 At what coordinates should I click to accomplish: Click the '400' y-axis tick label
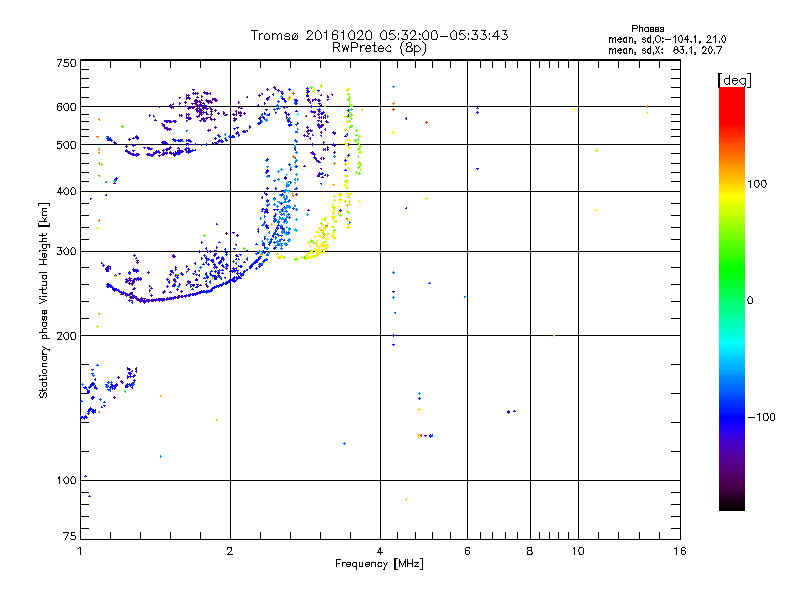(66, 191)
